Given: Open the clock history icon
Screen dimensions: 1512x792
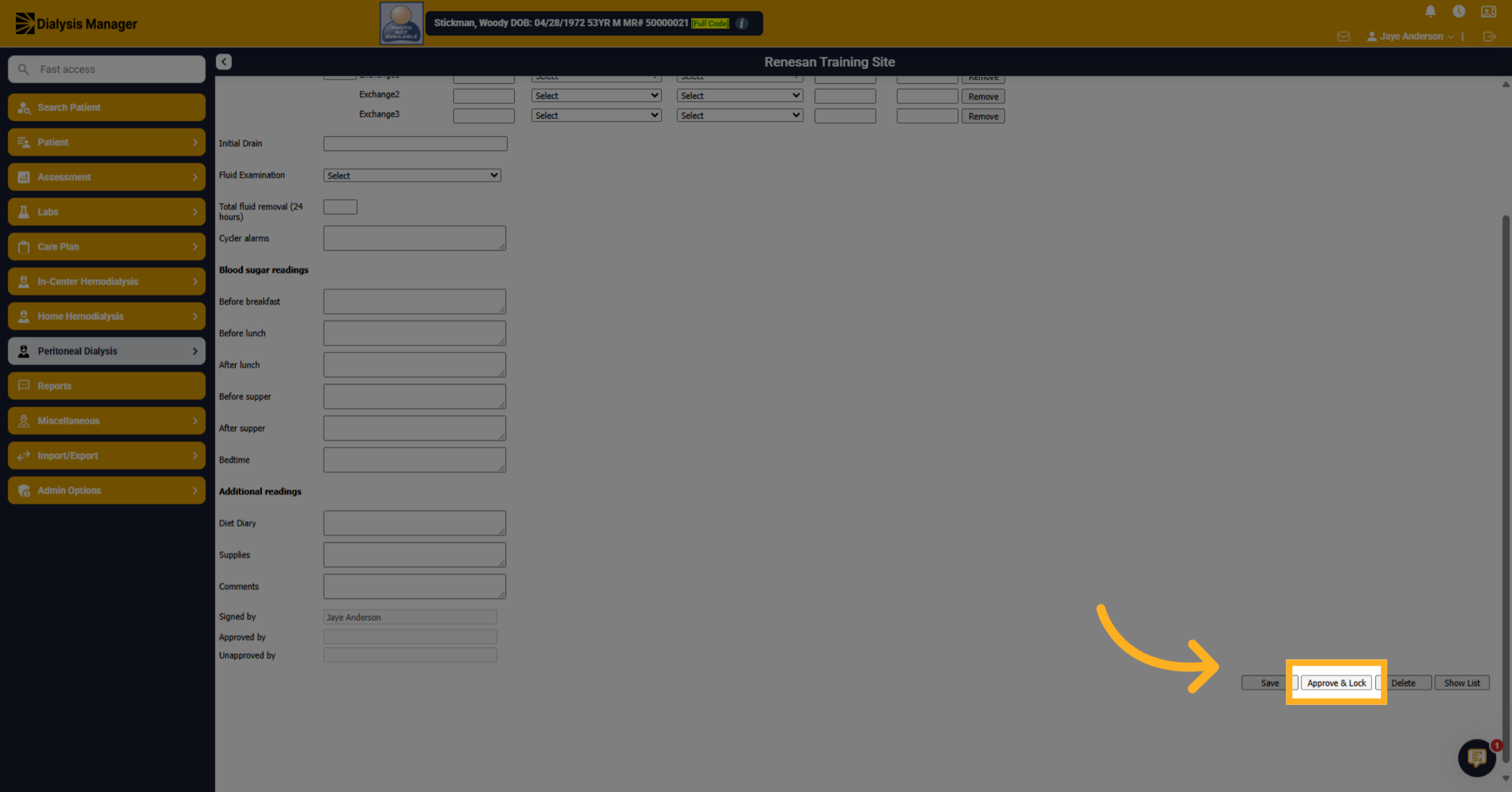Looking at the screenshot, I should (x=1458, y=11).
